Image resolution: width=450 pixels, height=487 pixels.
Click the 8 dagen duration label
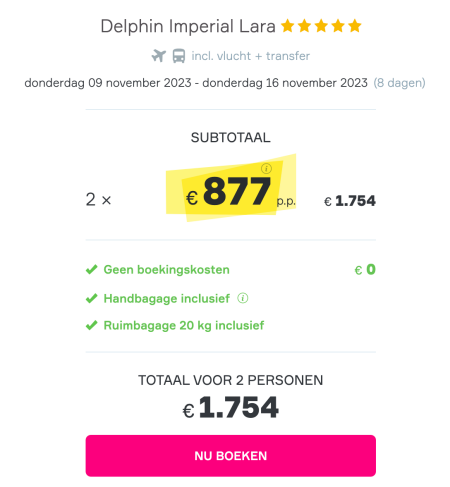pyautogui.click(x=399, y=83)
